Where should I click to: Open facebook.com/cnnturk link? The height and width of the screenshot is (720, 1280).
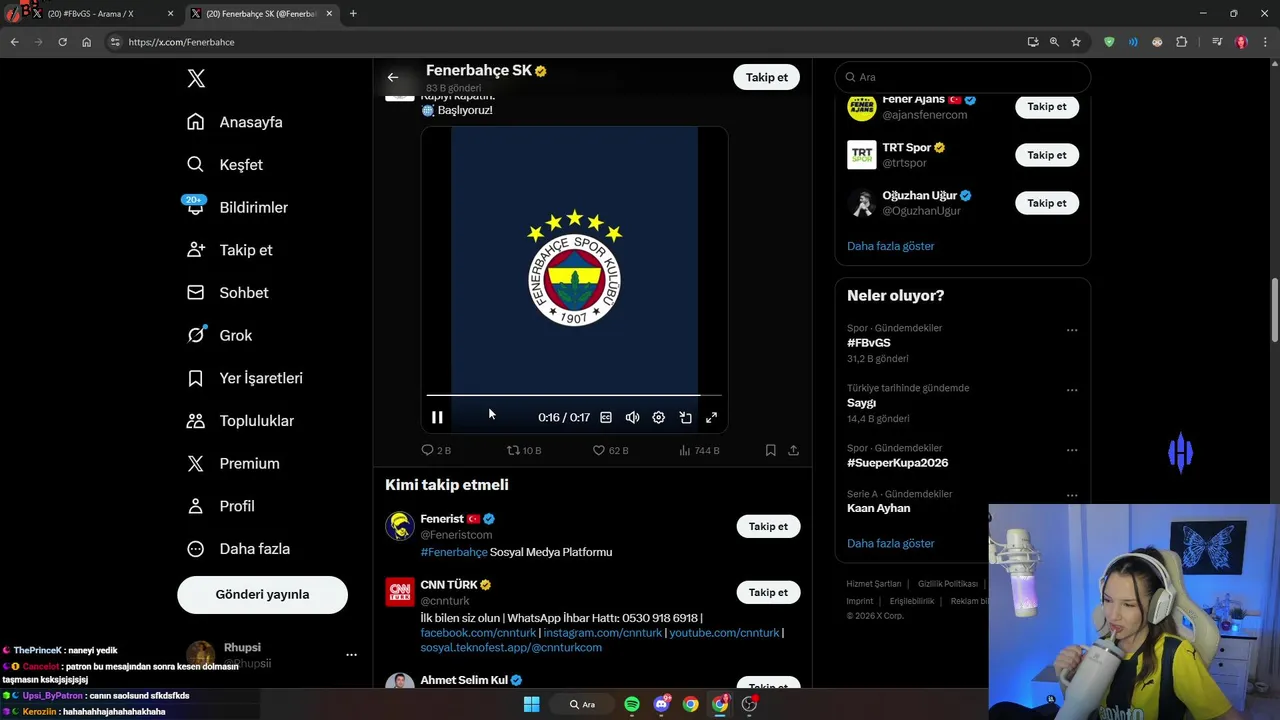478,633
